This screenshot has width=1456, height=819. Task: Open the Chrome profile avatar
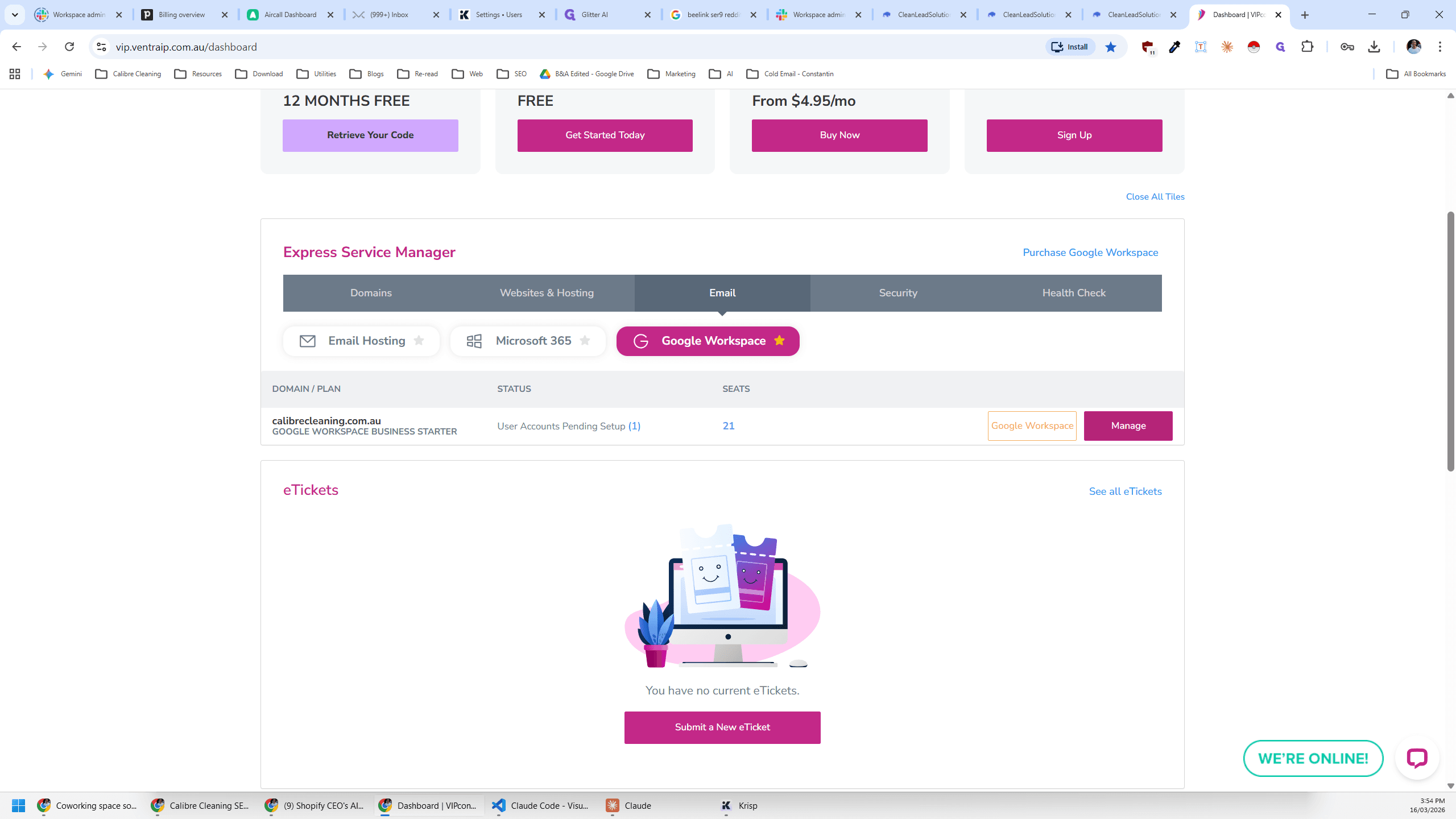tap(1413, 47)
